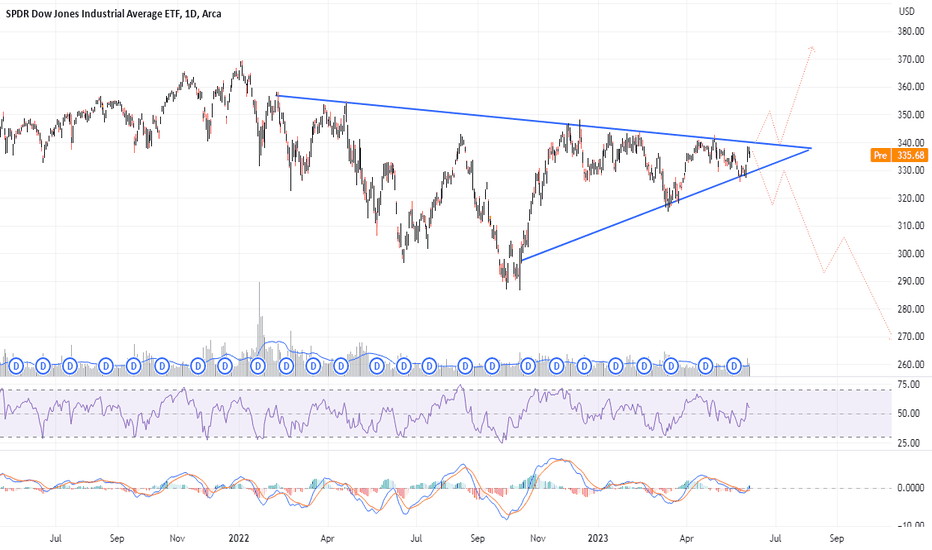Click the 280.00 price axis label
The image size is (932, 550).
point(911,309)
